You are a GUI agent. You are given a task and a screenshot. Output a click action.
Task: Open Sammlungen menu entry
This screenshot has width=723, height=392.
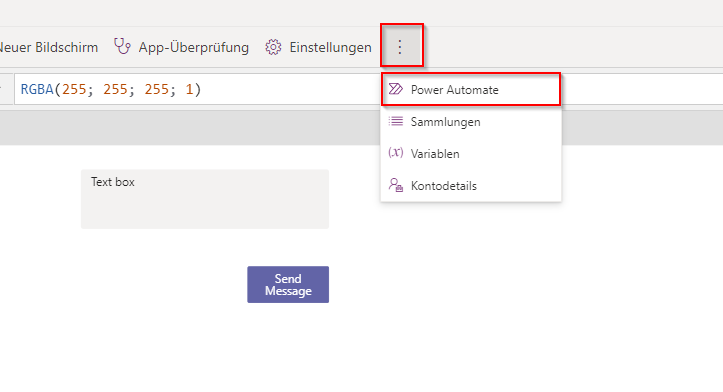coord(471,122)
